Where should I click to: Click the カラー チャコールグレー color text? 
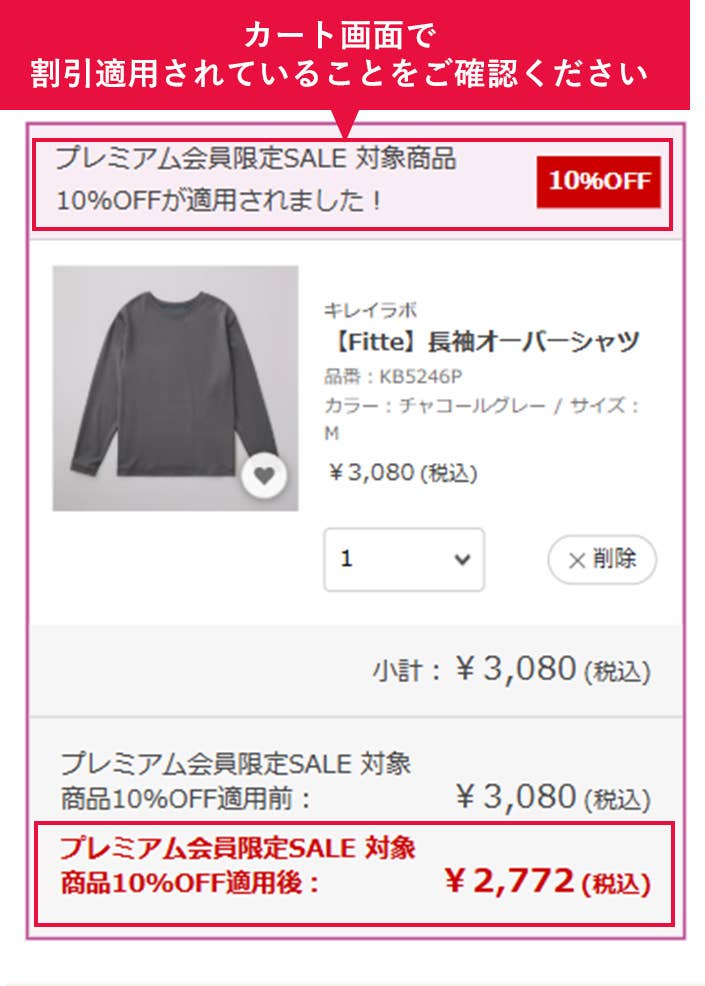(x=435, y=405)
